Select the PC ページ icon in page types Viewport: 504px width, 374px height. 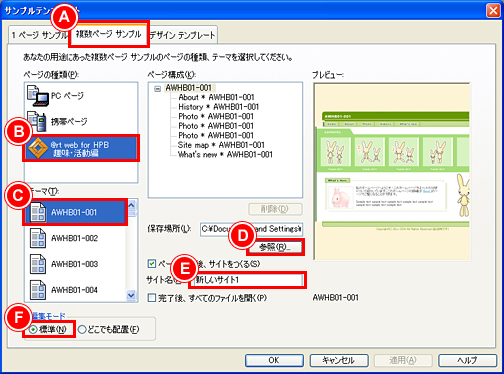38,96
